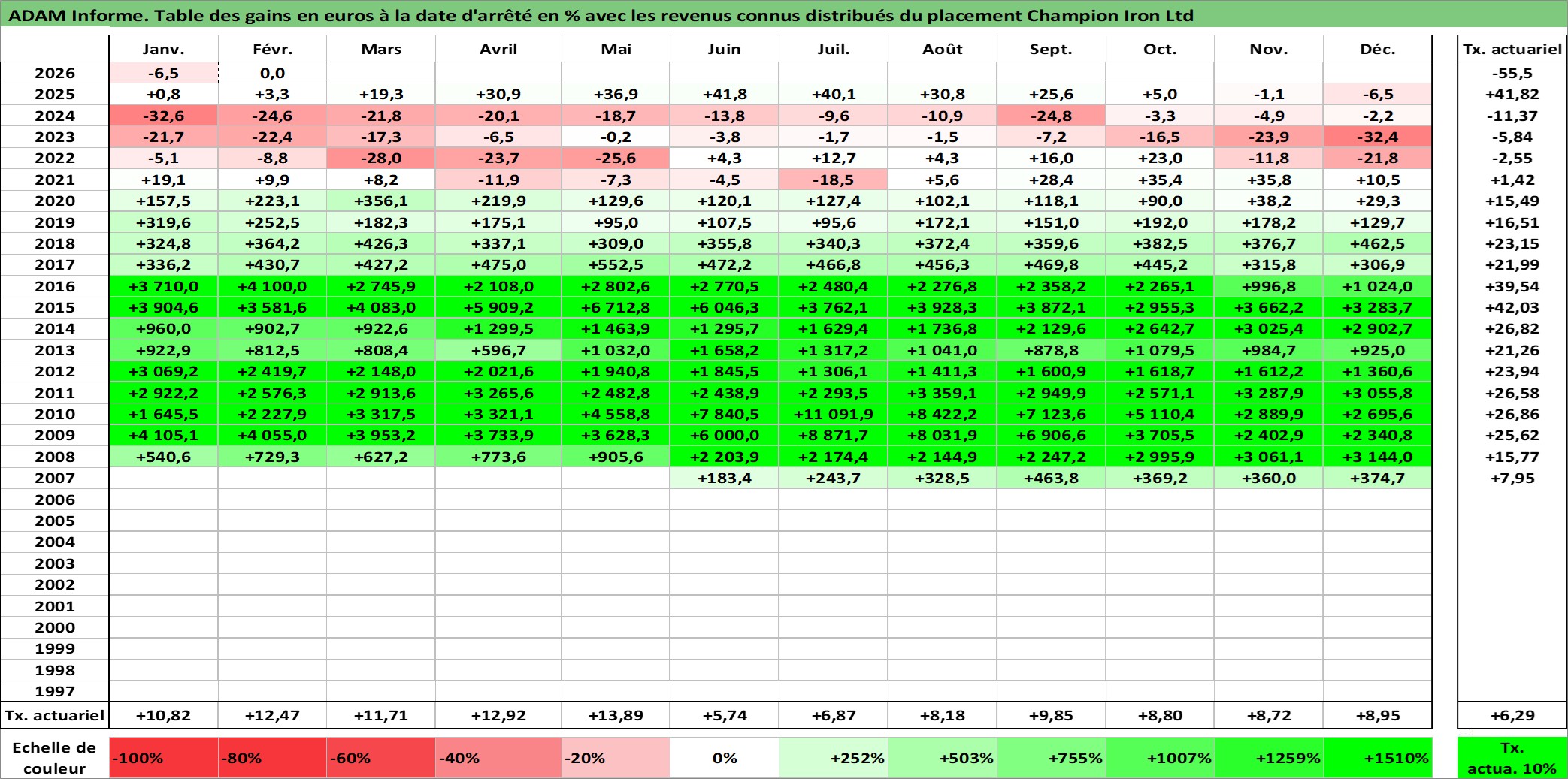Click the Déc. column header
This screenshot has width=1568, height=779.
pos(1378,49)
